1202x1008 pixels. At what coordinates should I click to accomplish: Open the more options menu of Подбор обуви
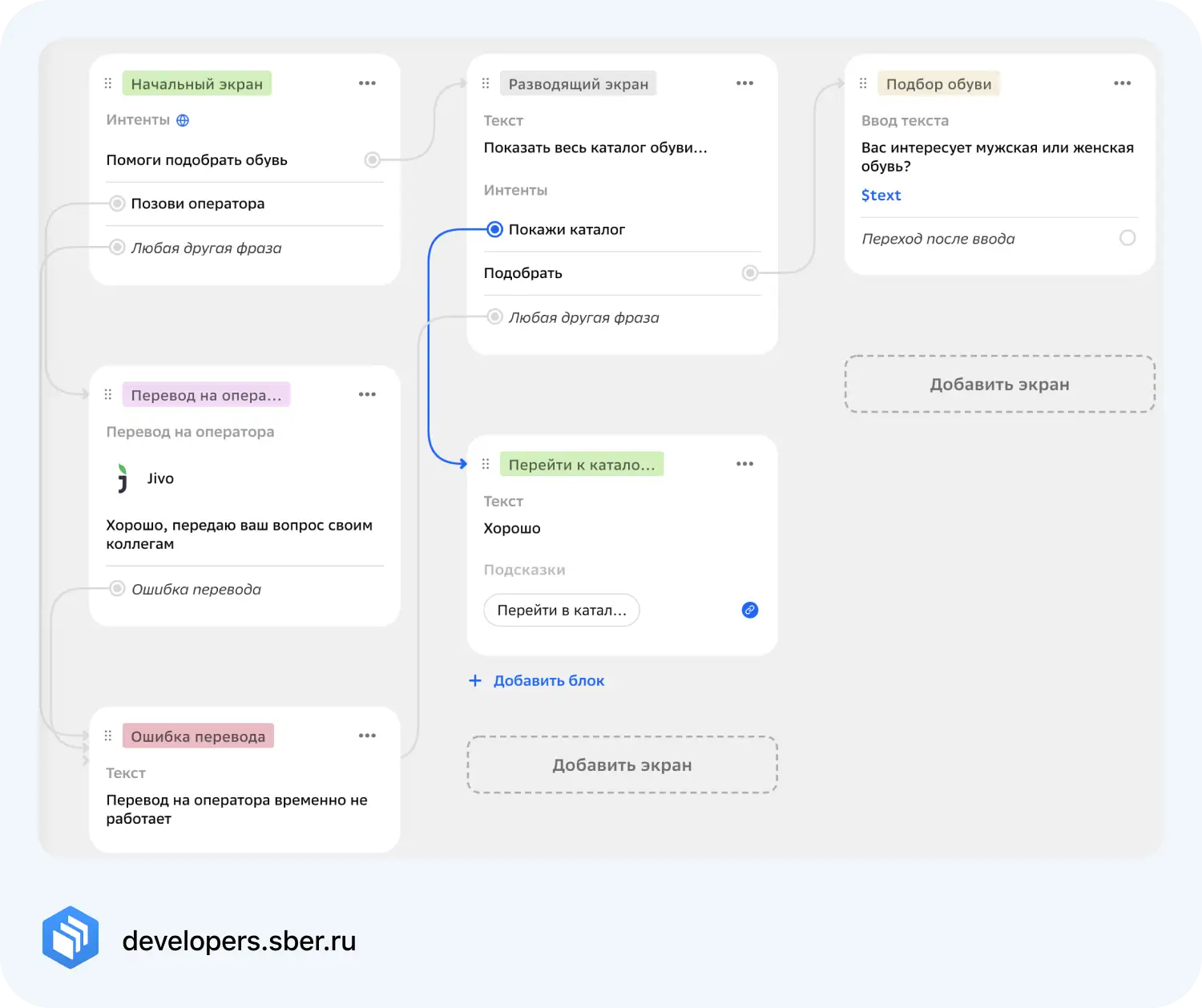pyautogui.click(x=1122, y=83)
